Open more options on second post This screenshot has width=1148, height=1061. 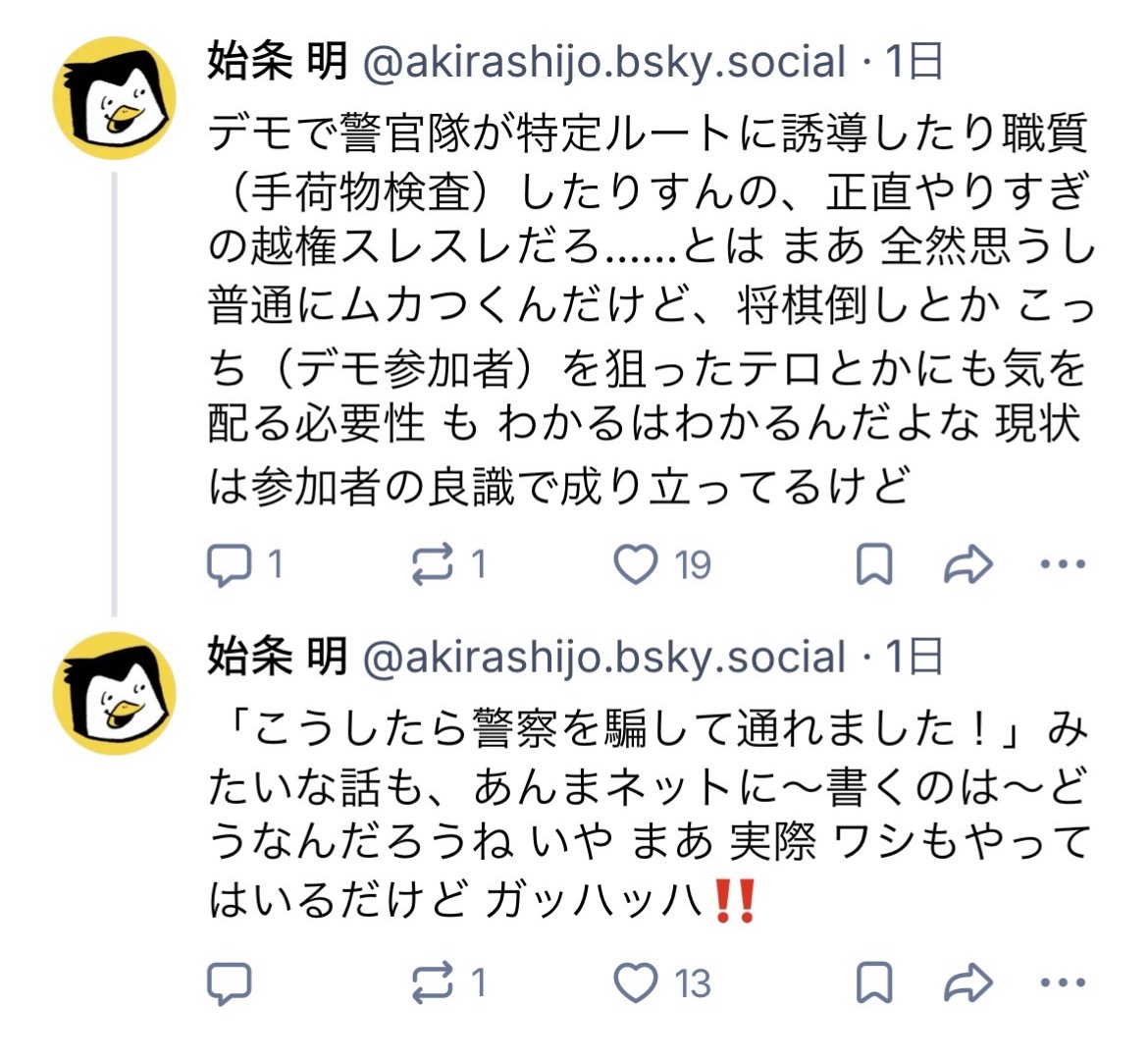(x=1062, y=982)
